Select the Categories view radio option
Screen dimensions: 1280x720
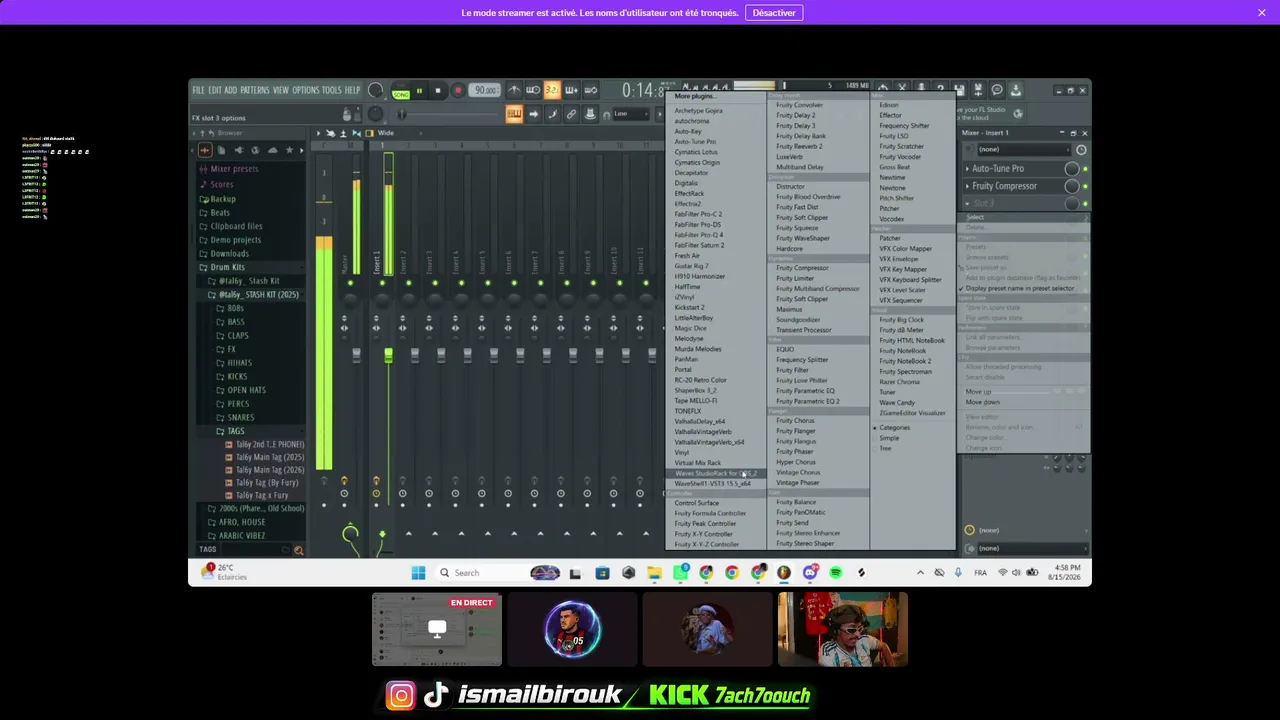tap(894, 428)
